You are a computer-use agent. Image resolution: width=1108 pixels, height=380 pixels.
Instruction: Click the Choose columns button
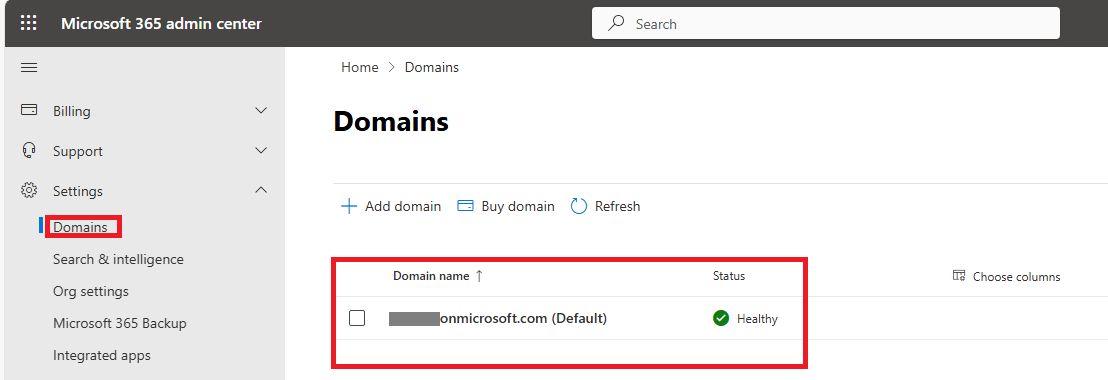1006,276
